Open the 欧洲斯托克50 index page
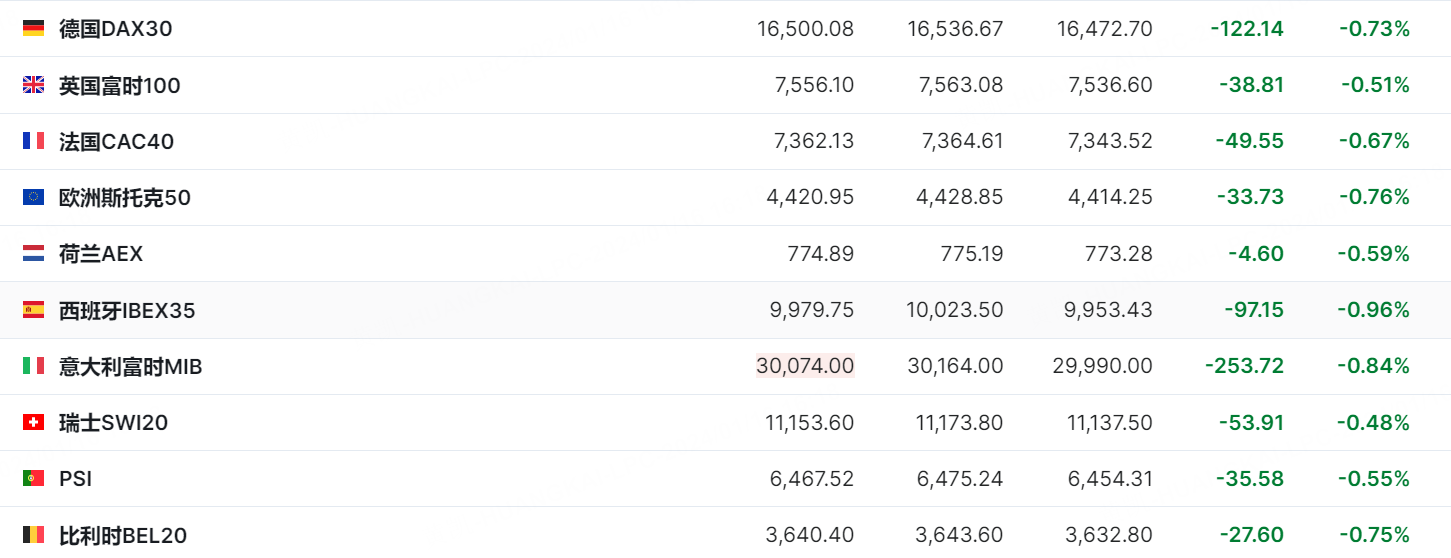This screenshot has width=1451, height=558. 124,197
